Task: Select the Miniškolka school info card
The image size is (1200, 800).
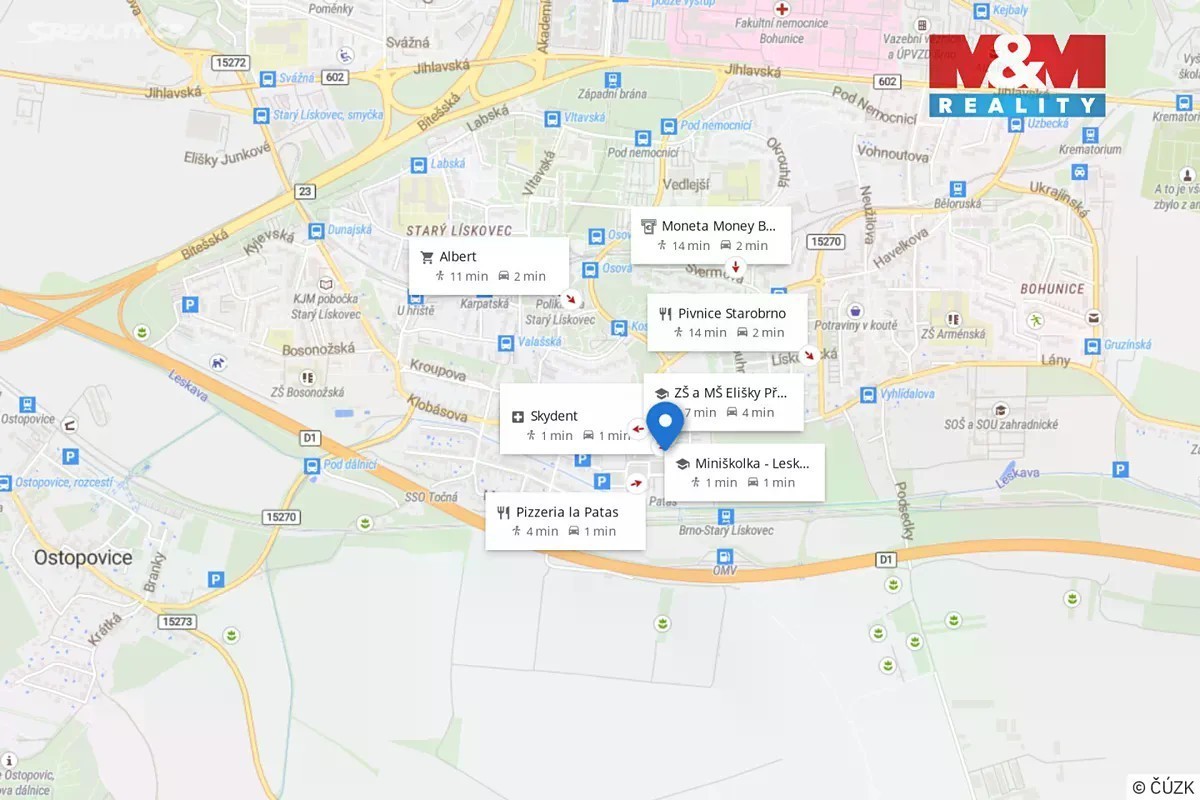Action: pyautogui.click(x=744, y=472)
